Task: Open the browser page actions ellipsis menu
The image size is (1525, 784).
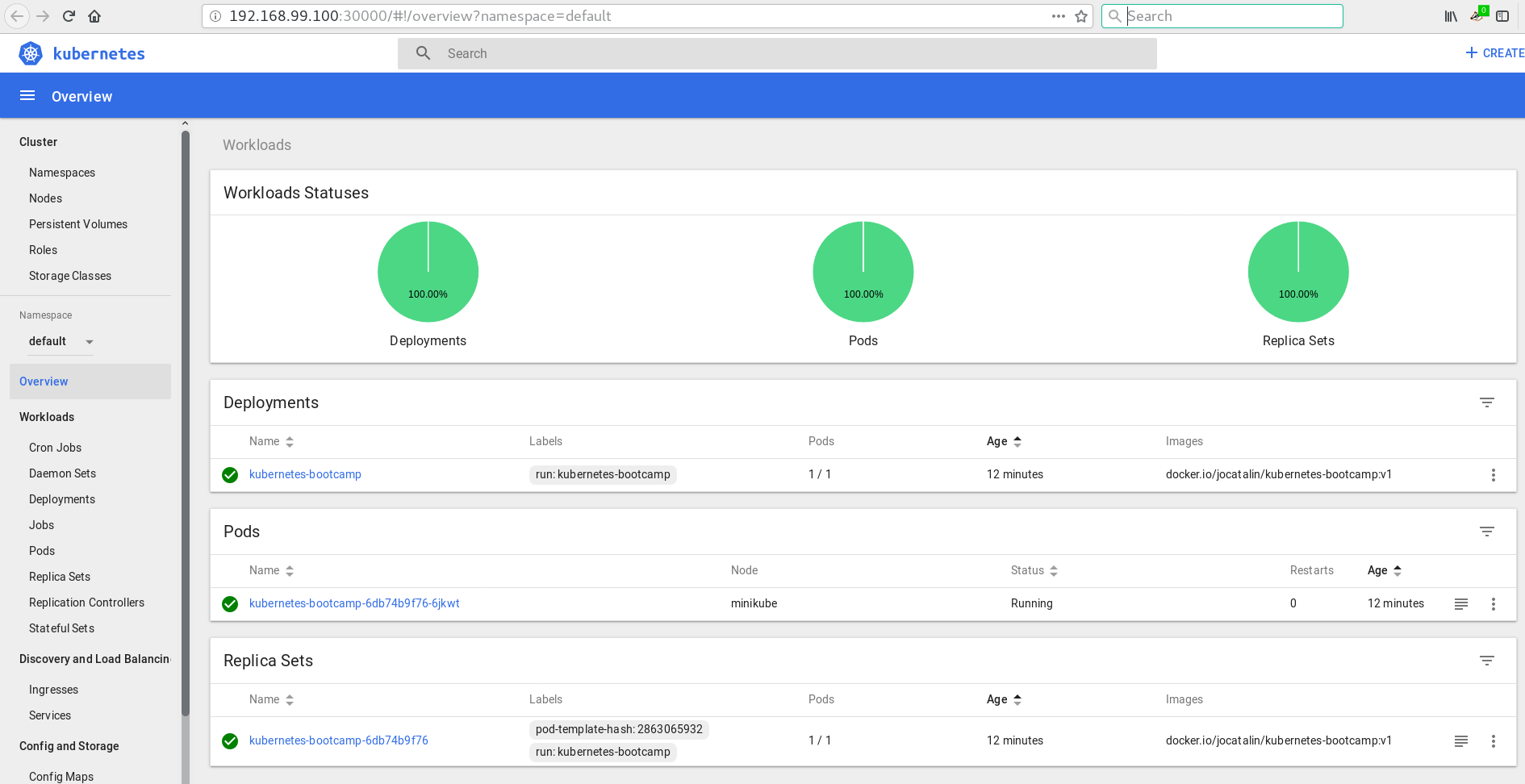Action: point(1058,16)
